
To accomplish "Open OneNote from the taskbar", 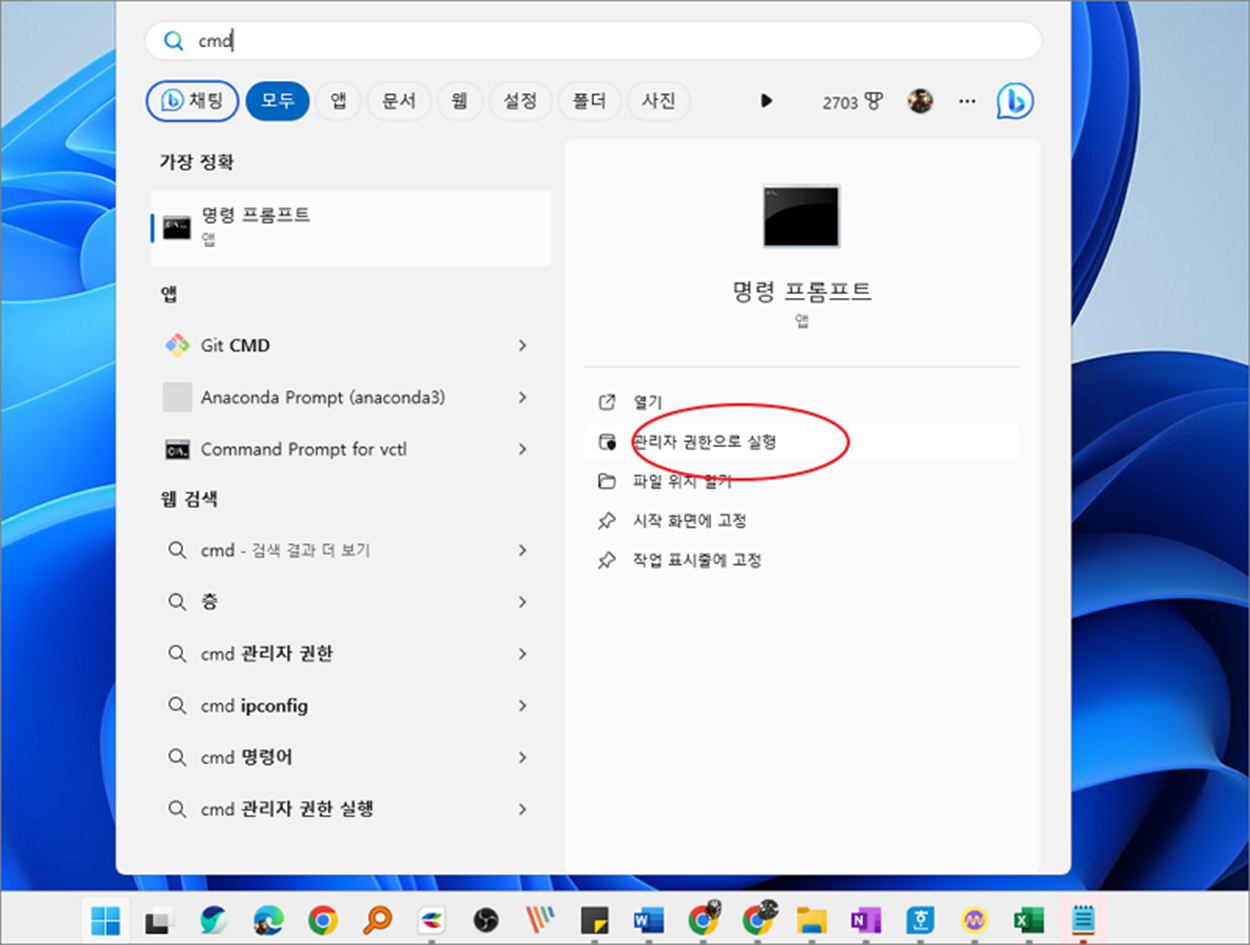I will tap(865, 920).
